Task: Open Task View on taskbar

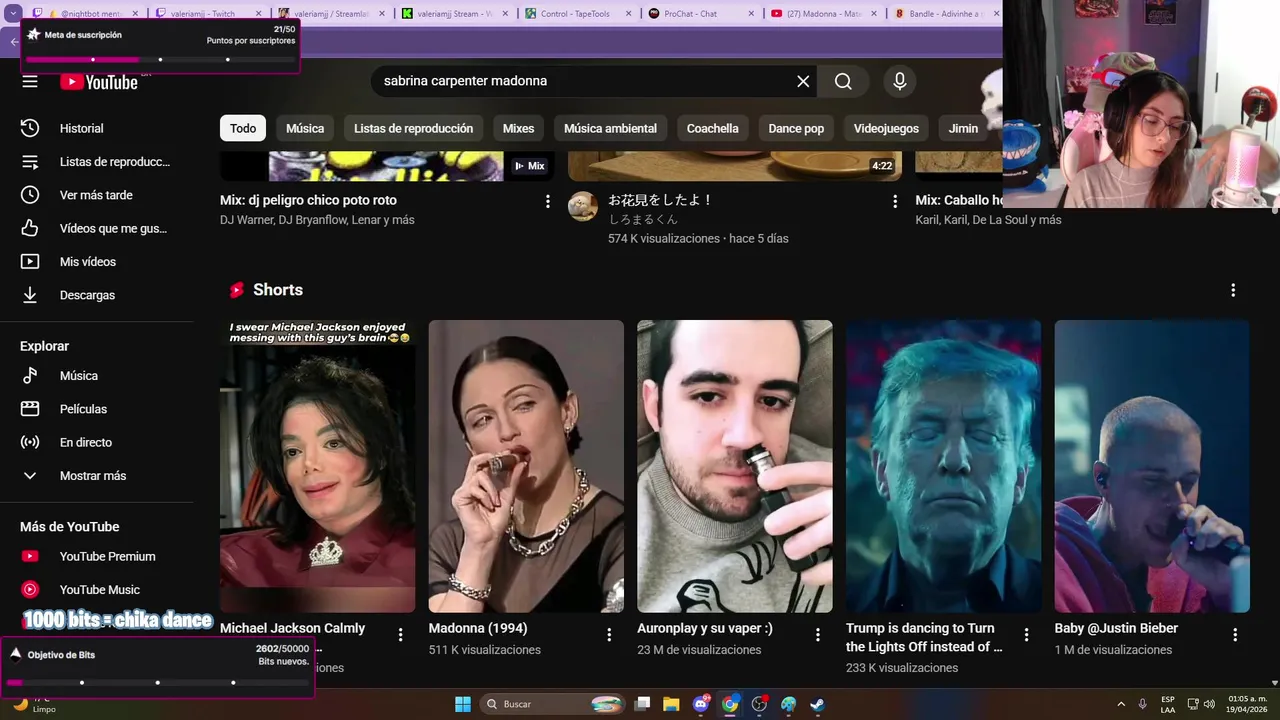Action: (x=643, y=704)
